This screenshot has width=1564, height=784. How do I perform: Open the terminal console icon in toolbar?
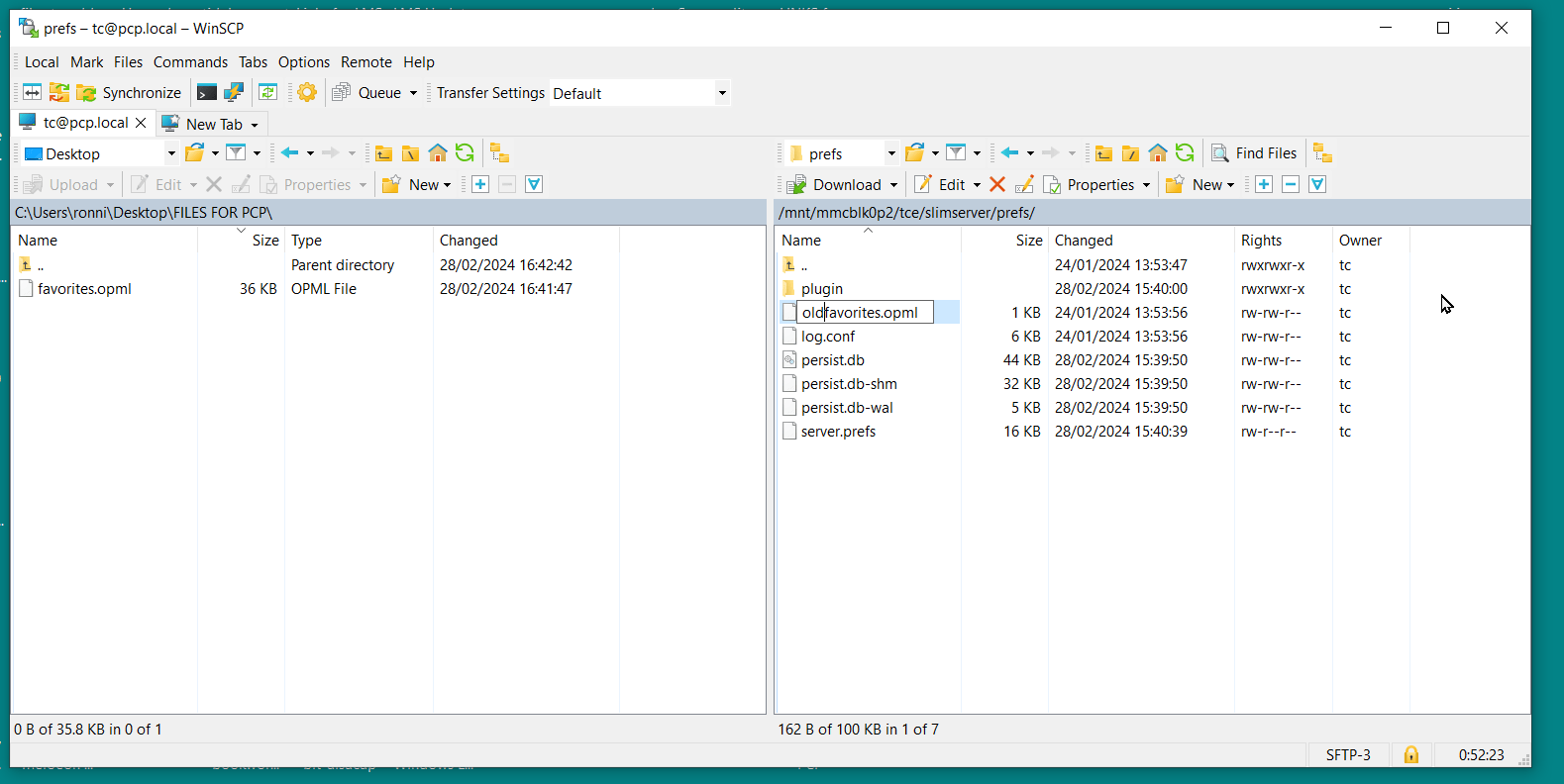(206, 93)
